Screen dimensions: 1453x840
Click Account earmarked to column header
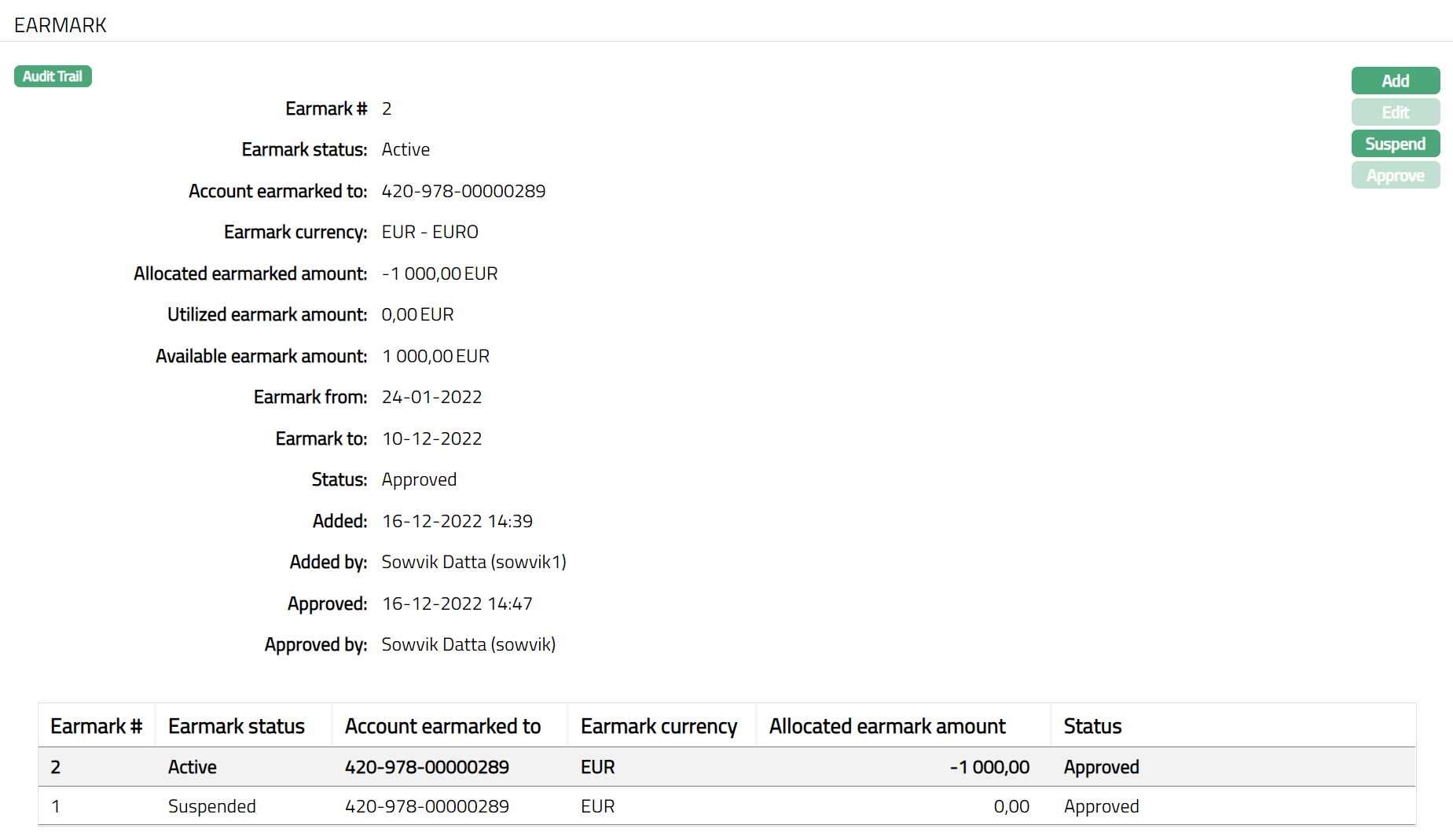point(442,726)
